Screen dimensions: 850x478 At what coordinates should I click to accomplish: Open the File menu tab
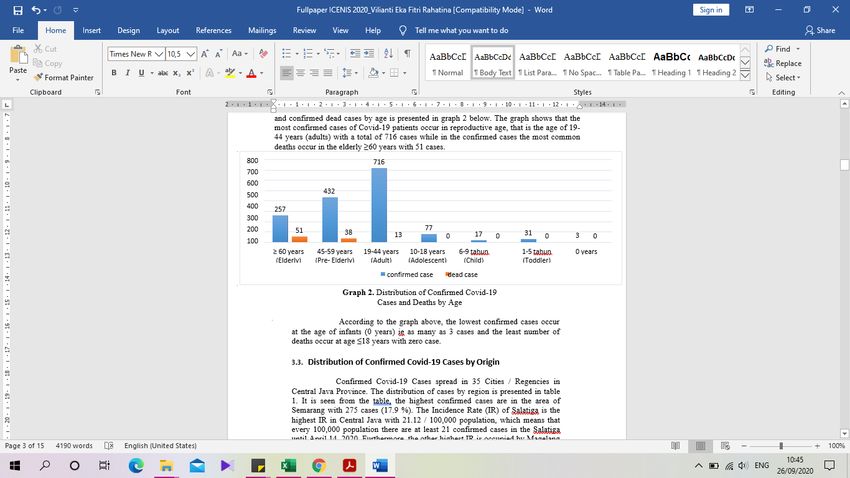tap(18, 30)
